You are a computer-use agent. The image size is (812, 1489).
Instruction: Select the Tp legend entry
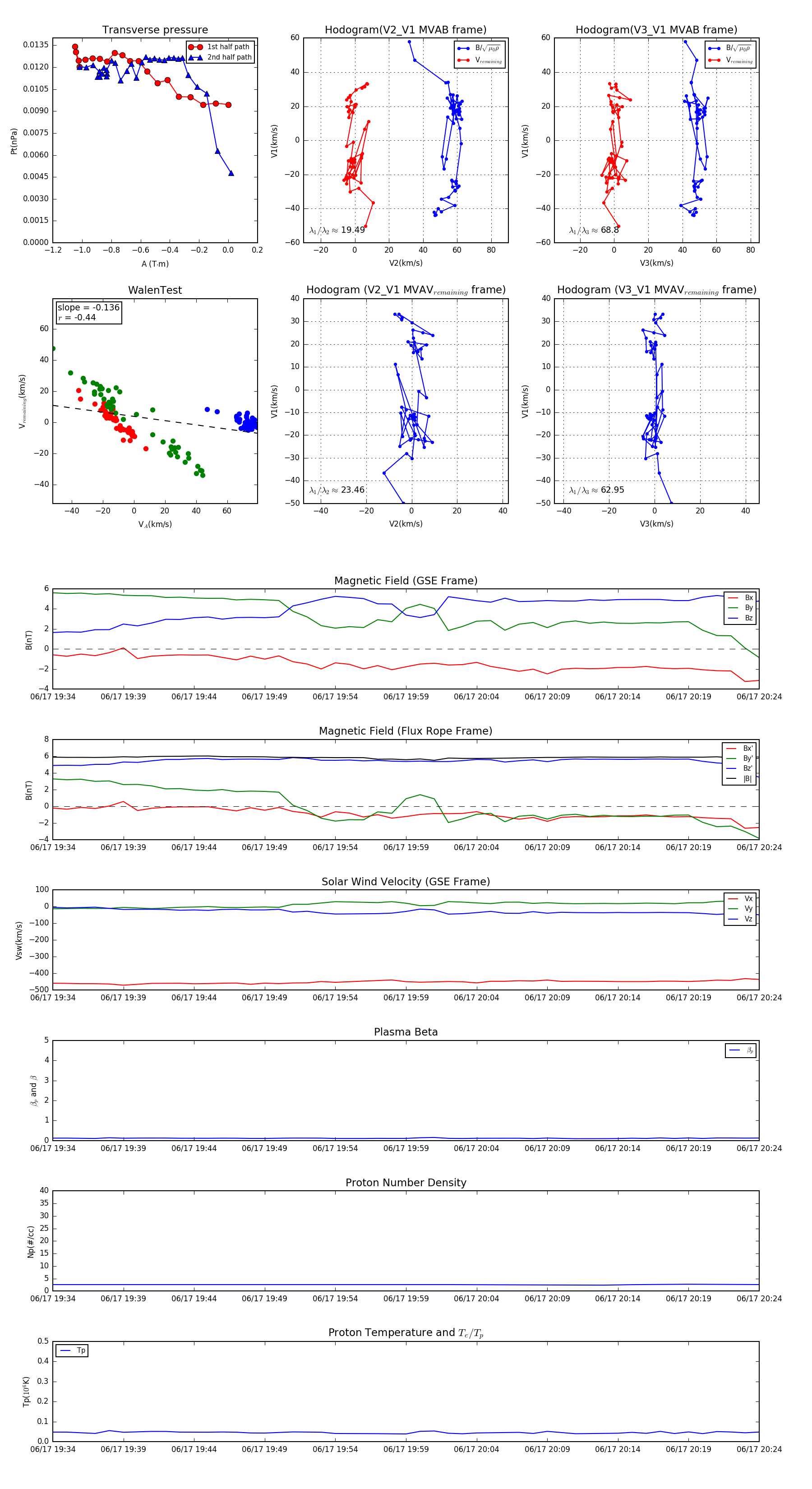pyautogui.click(x=72, y=1351)
